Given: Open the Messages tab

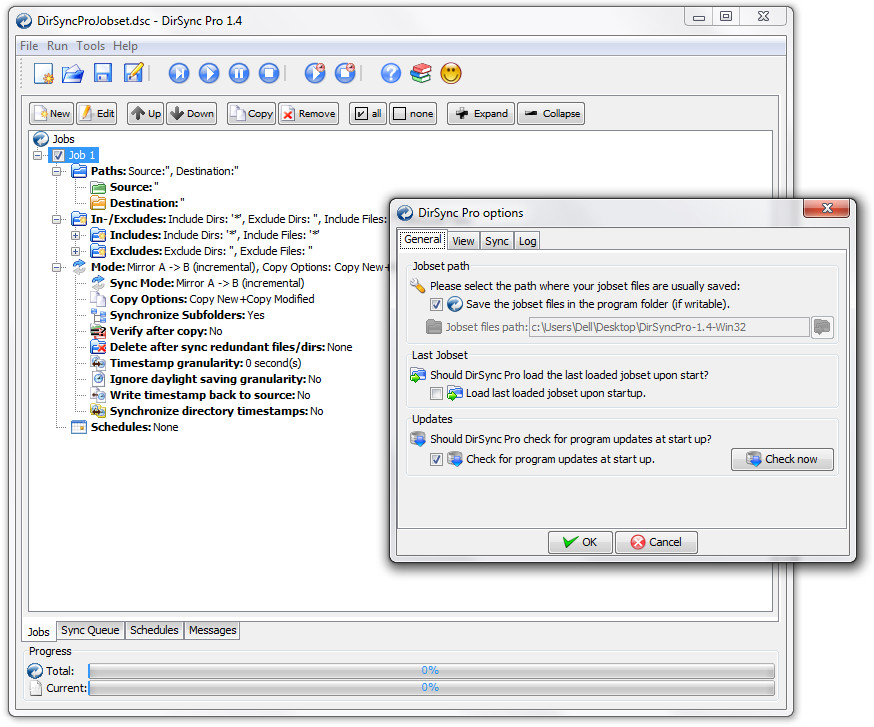Looking at the screenshot, I should point(212,630).
